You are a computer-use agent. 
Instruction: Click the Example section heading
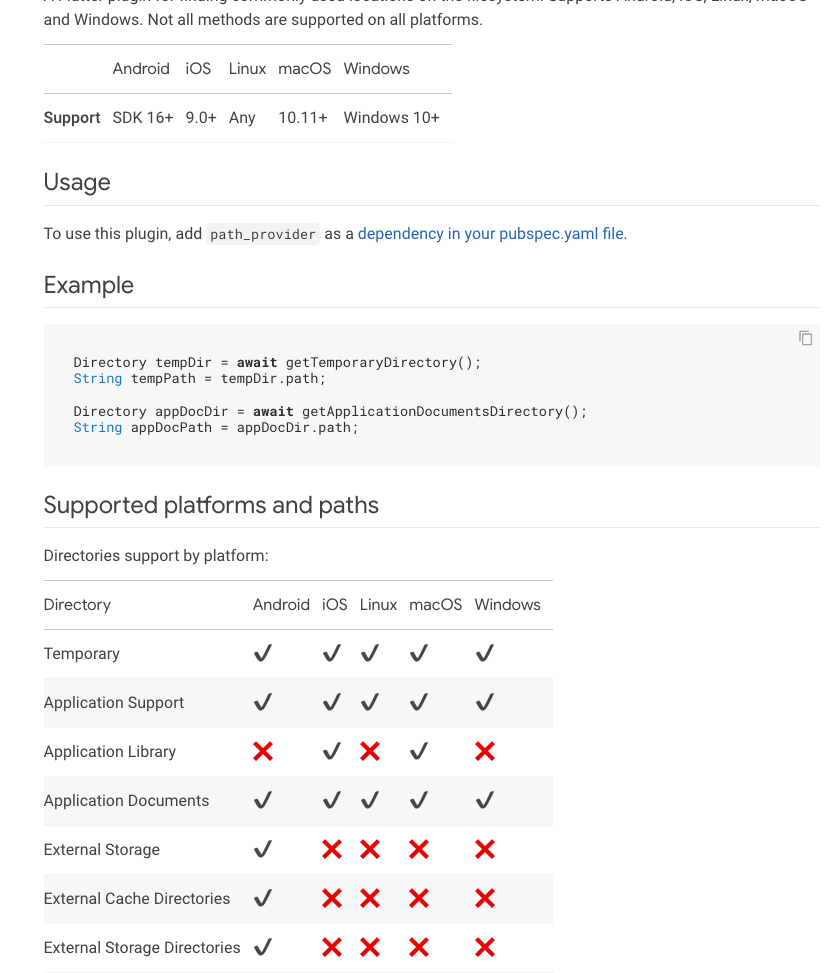(89, 285)
